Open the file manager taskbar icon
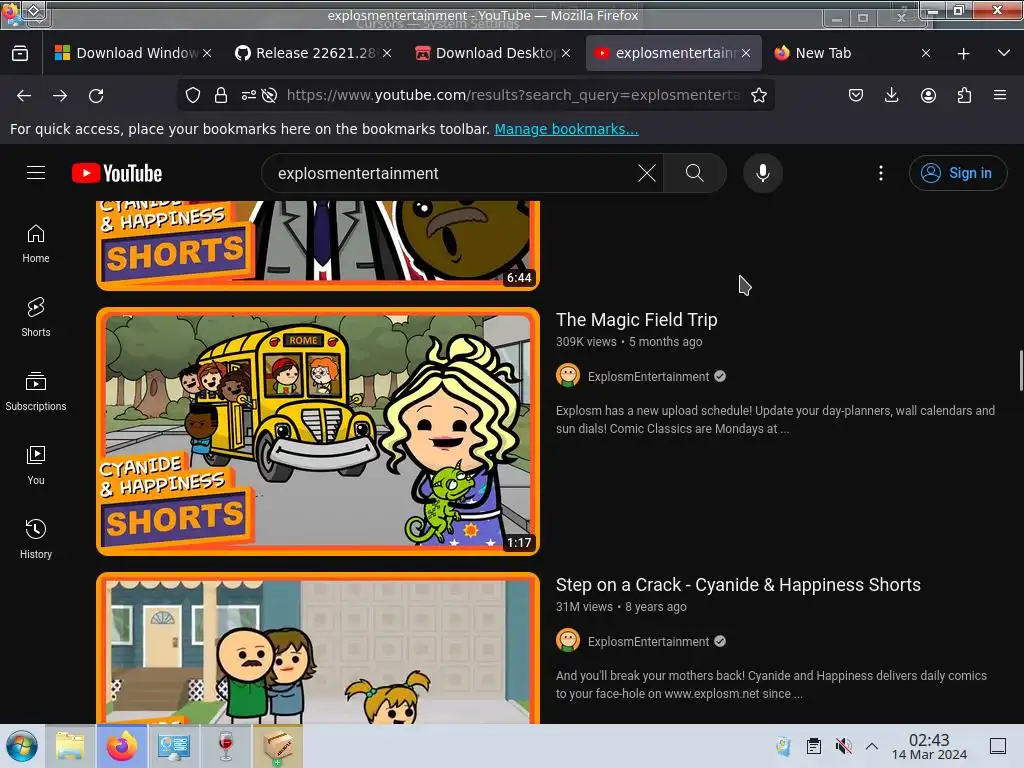The height and width of the screenshot is (768, 1024). point(70,746)
